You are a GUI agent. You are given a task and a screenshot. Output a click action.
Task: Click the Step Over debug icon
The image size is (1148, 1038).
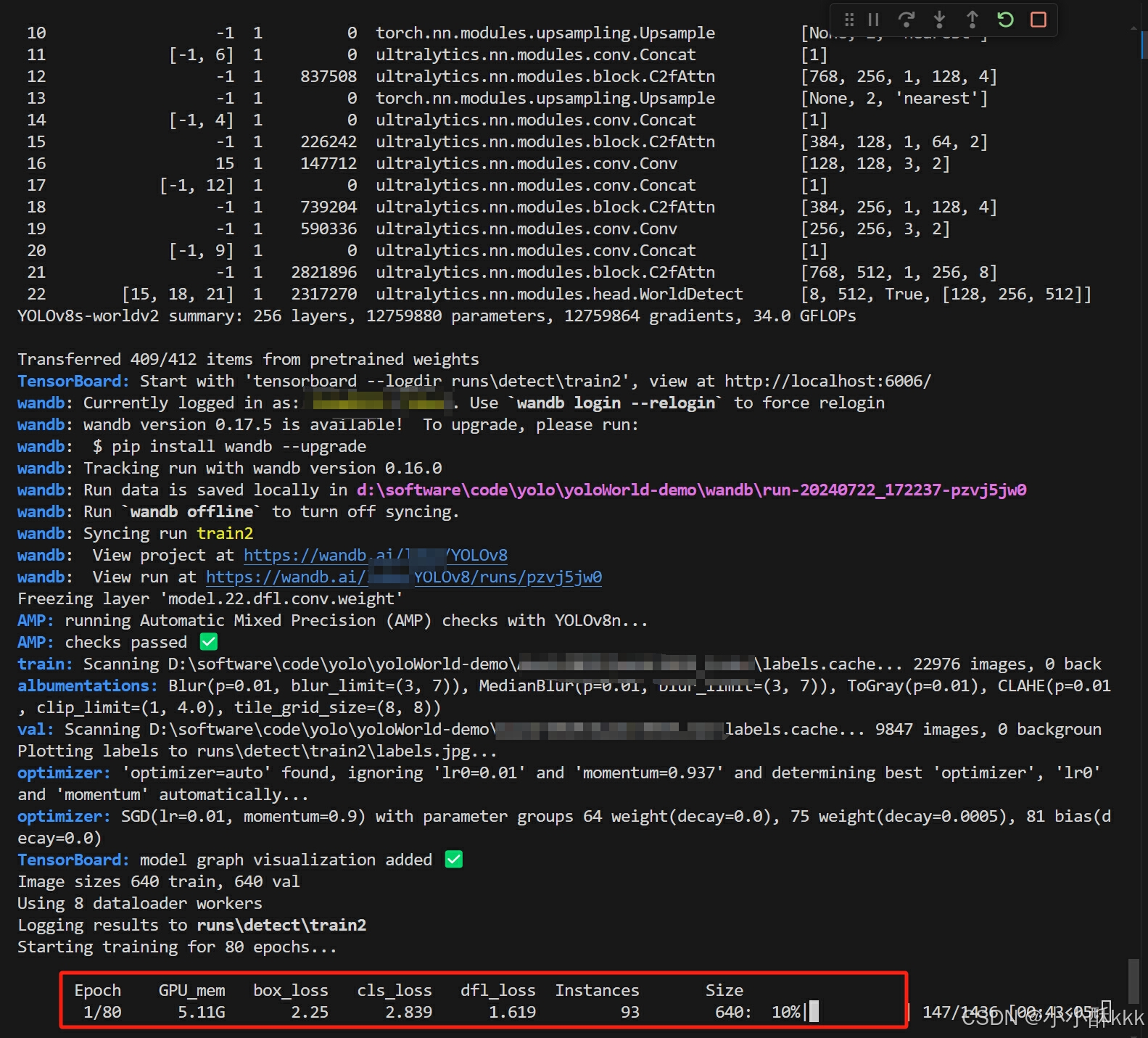pos(906,20)
